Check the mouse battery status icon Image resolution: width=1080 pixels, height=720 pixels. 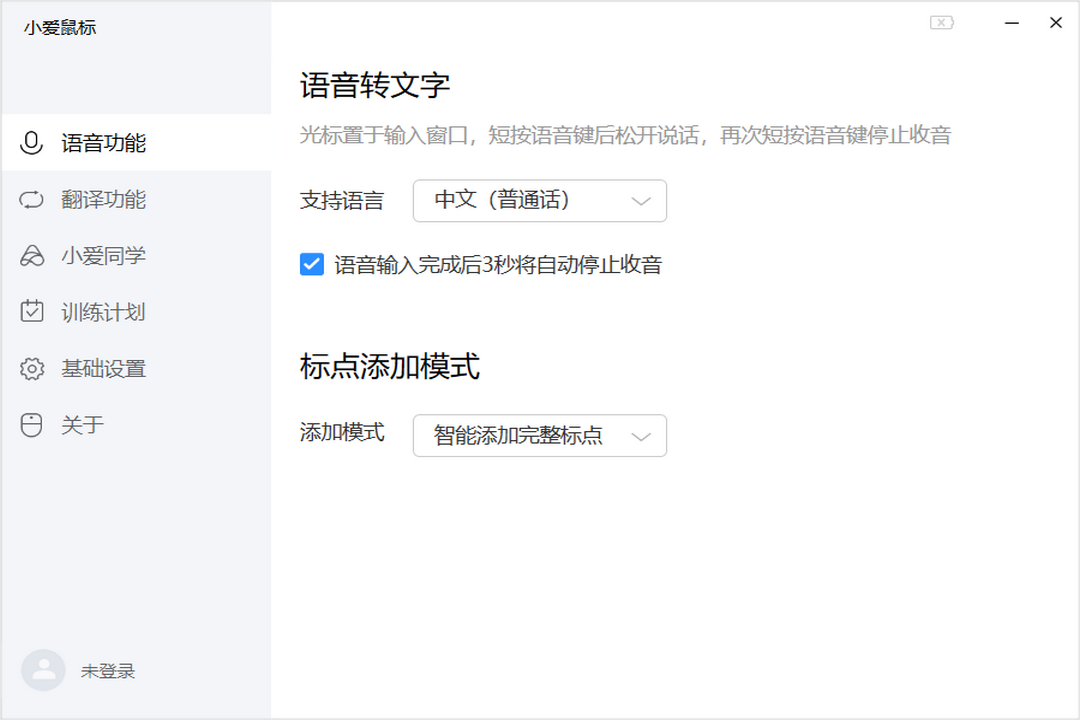point(941,22)
